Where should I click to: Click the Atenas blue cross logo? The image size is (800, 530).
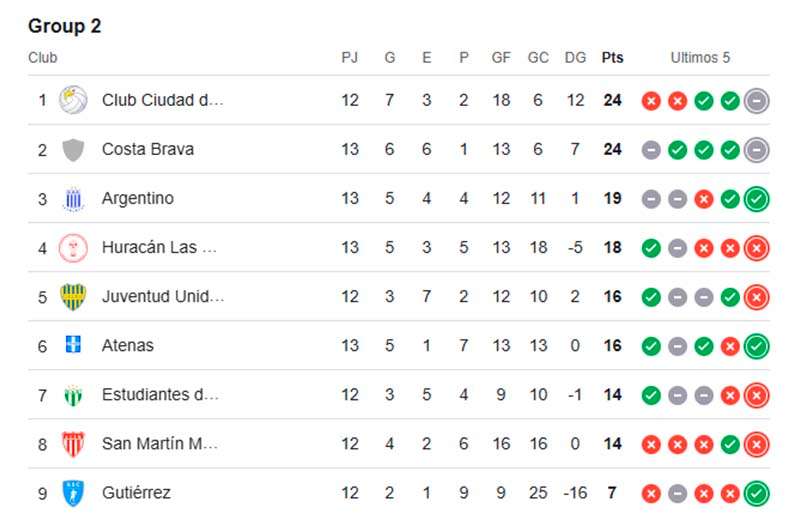point(73,344)
